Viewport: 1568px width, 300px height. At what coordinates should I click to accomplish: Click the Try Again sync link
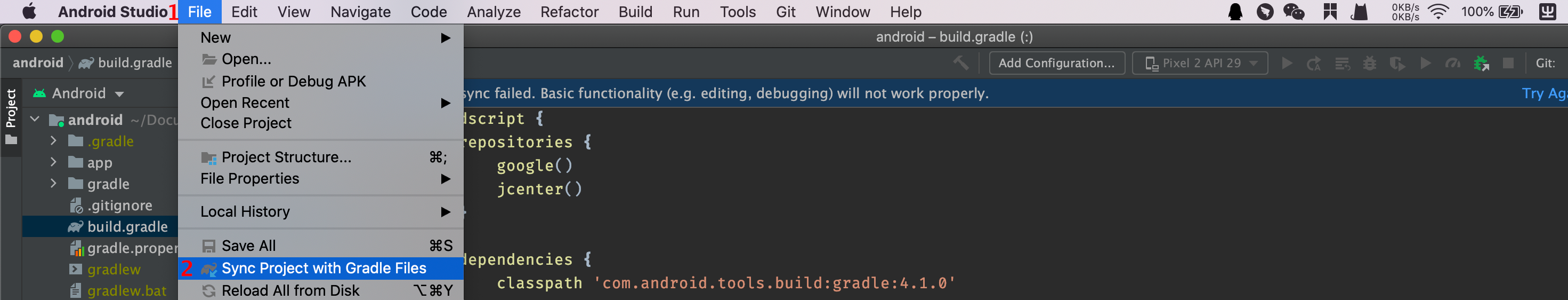pos(1544,93)
